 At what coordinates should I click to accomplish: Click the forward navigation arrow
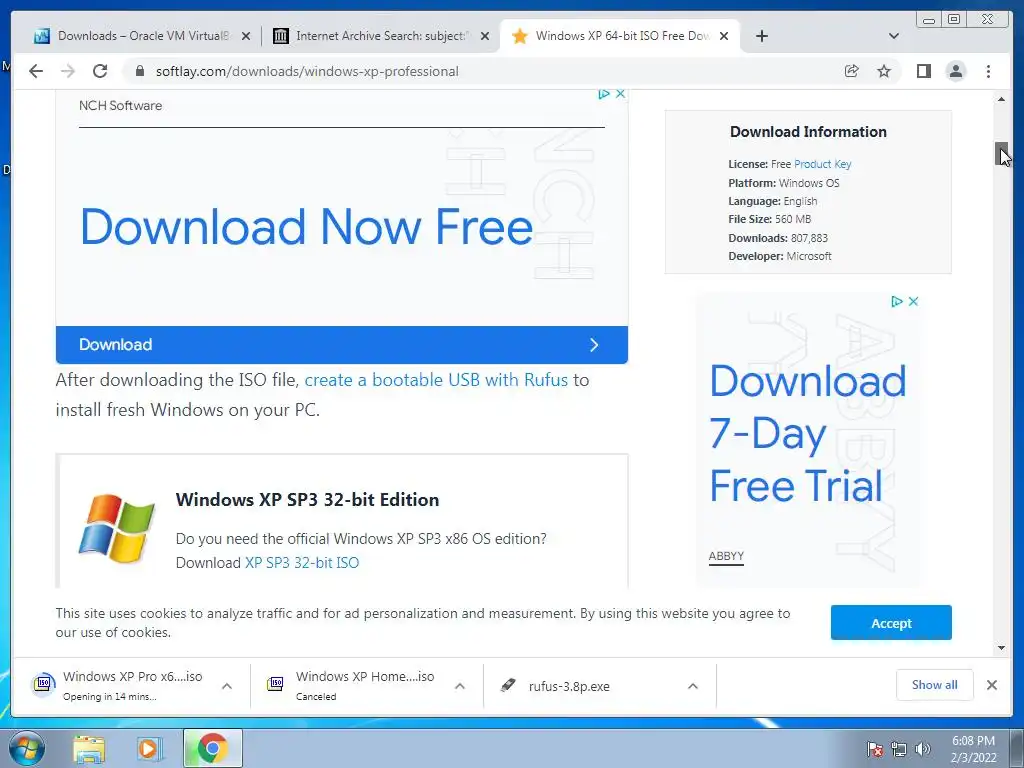pos(68,71)
